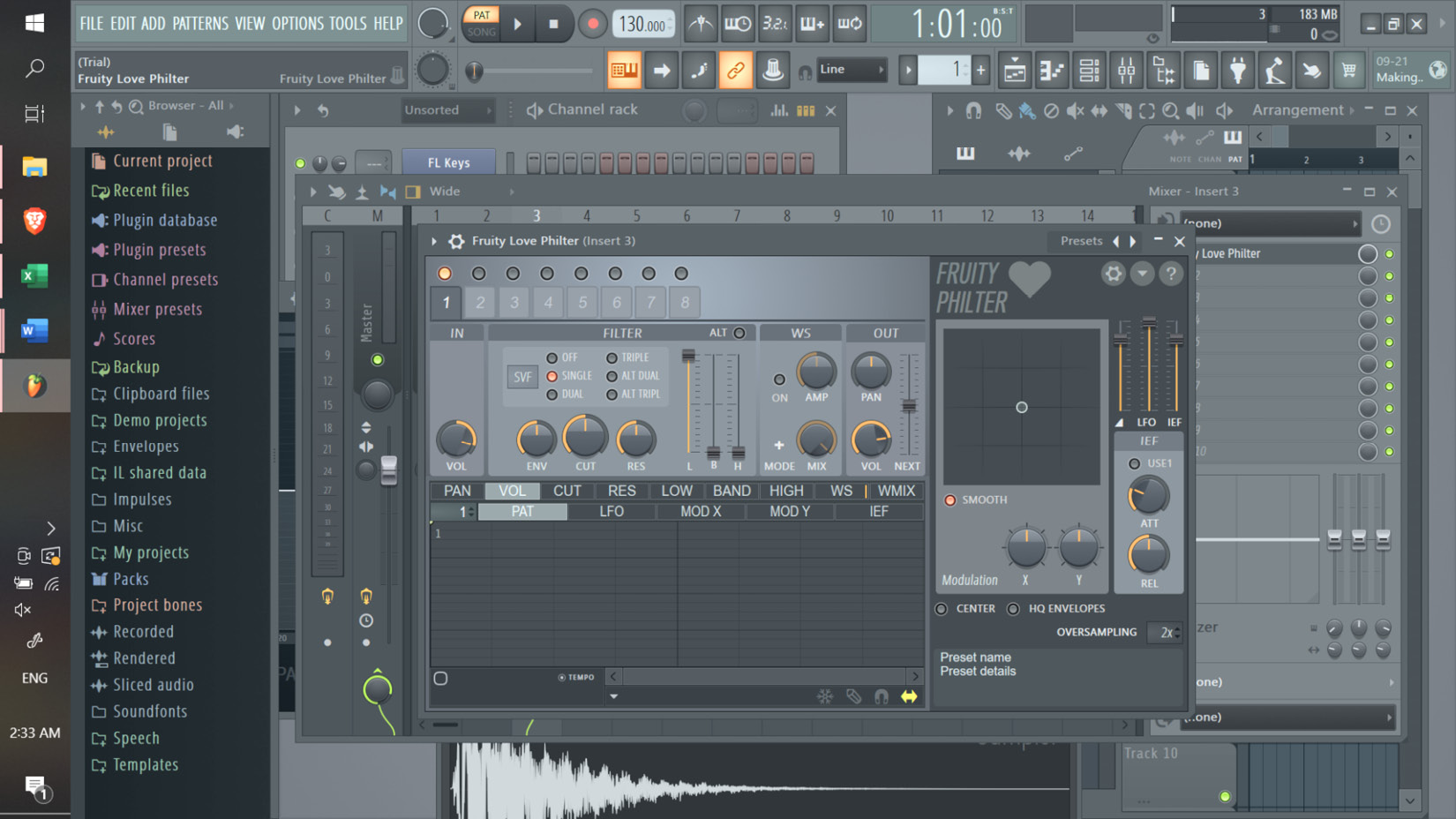Switch to PAT mode
1456x819 pixels.
tap(482, 15)
